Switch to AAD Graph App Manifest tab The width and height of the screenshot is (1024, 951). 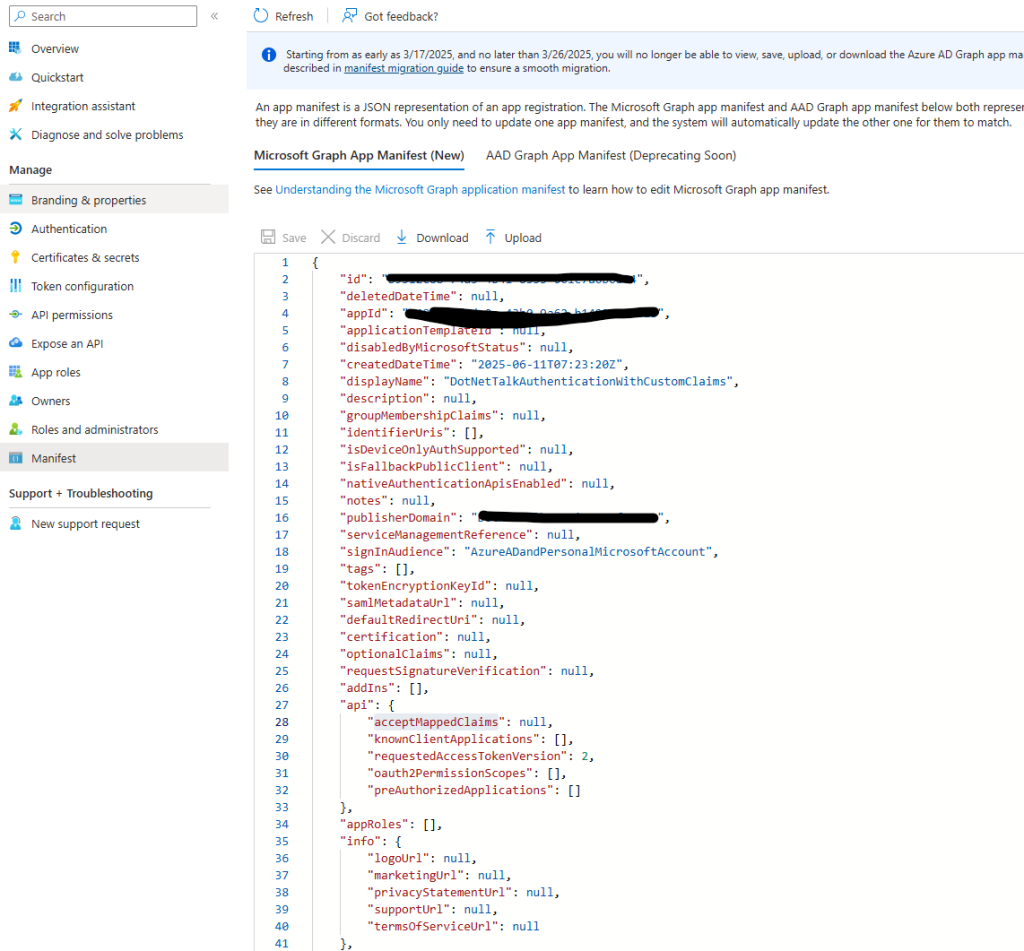(611, 155)
